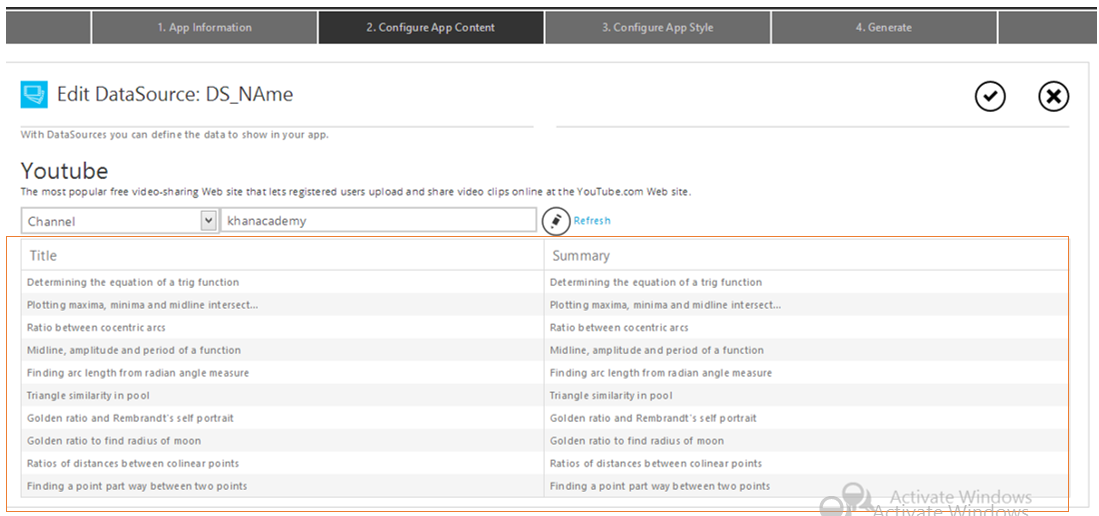
Task: Click summary 'Determining the equation of a trig function'
Action: (x=656, y=283)
